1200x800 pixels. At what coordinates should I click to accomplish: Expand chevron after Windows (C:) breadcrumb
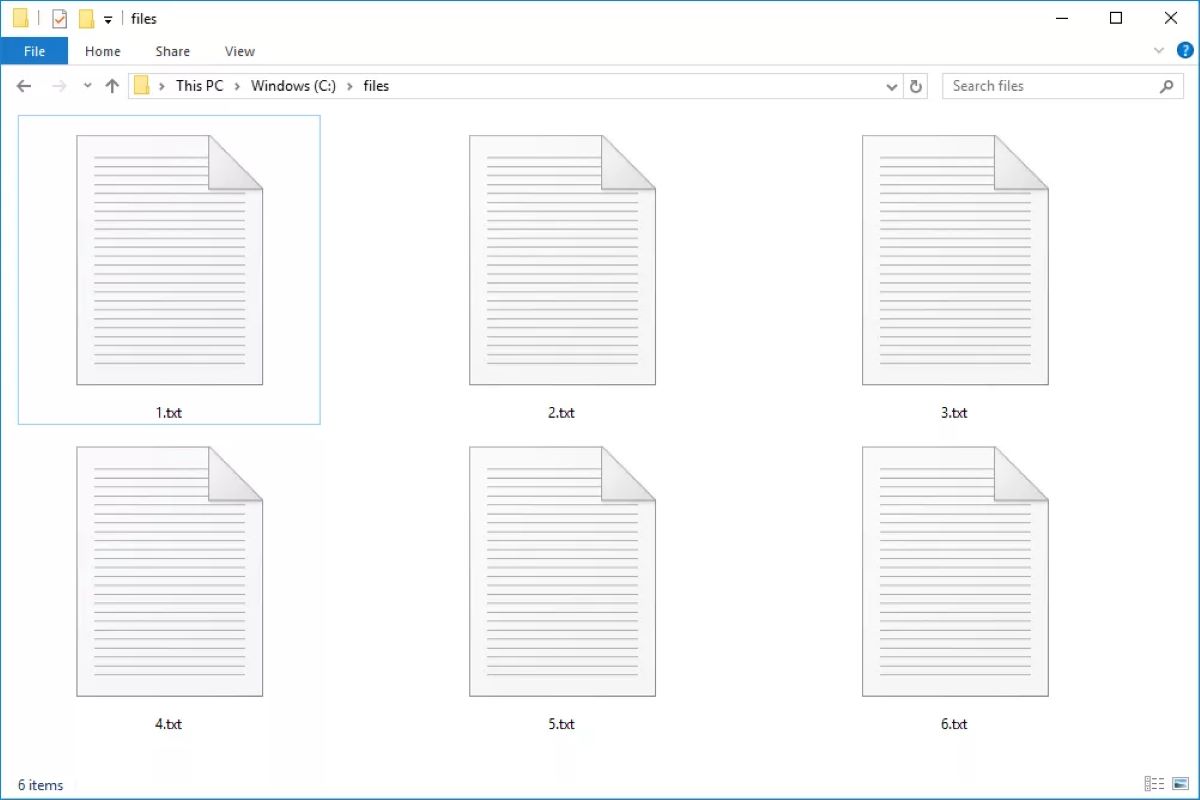[350, 86]
